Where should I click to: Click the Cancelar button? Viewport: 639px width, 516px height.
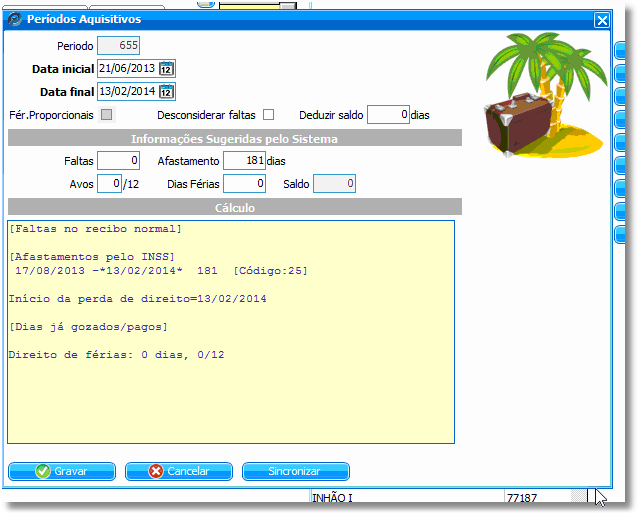pos(179,471)
